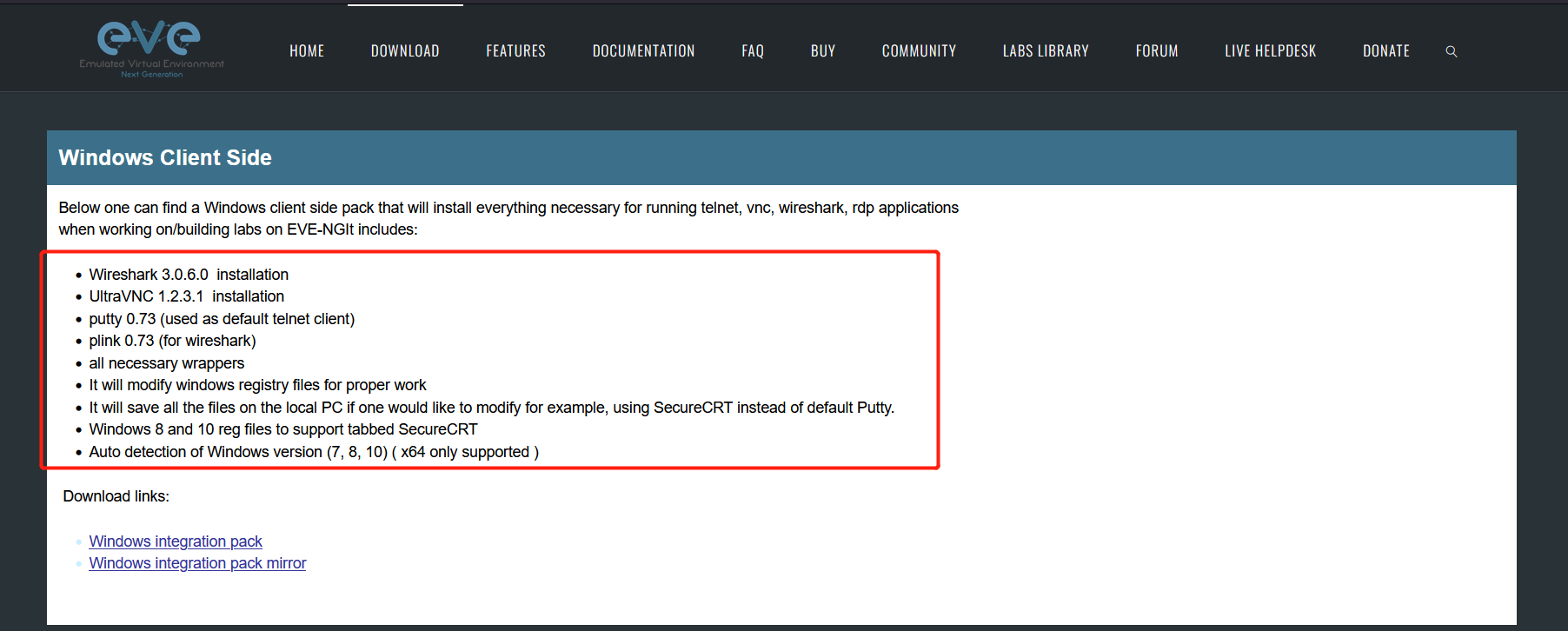This screenshot has width=1568, height=631.
Task: Open LABS LIBRARY in navigation
Action: pyautogui.click(x=1046, y=51)
